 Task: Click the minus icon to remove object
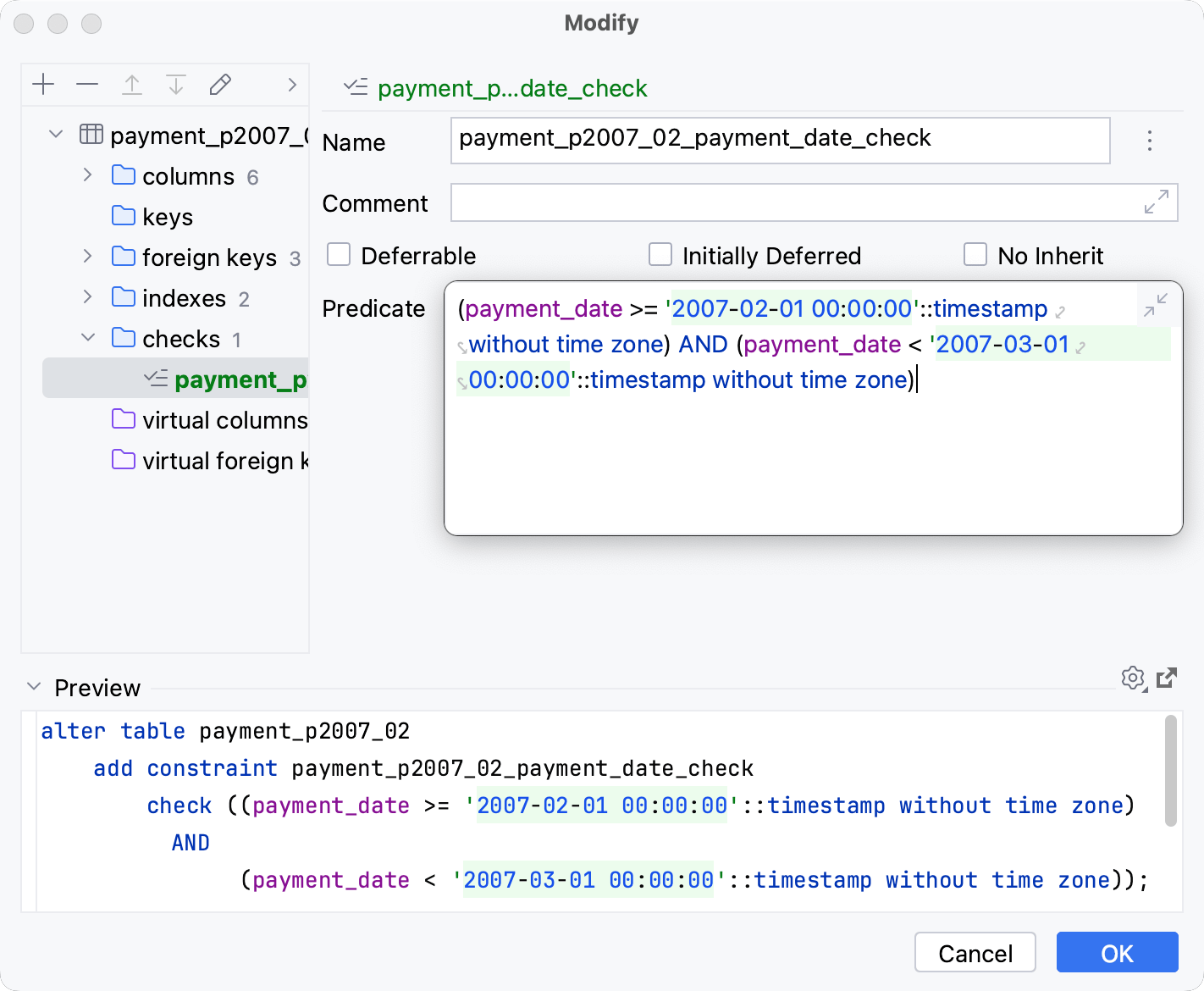[x=87, y=85]
